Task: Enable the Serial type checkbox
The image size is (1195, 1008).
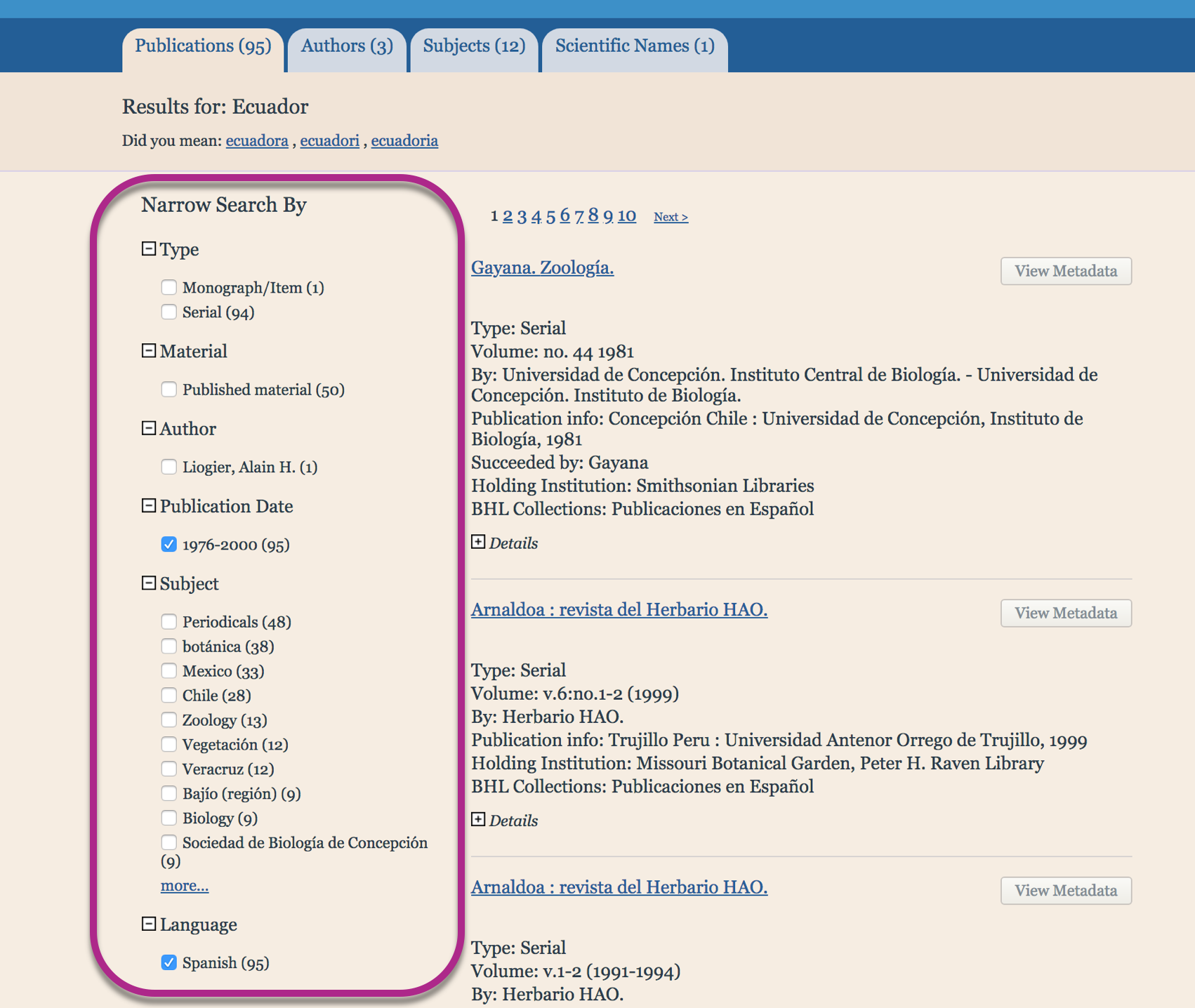Action: click(169, 312)
